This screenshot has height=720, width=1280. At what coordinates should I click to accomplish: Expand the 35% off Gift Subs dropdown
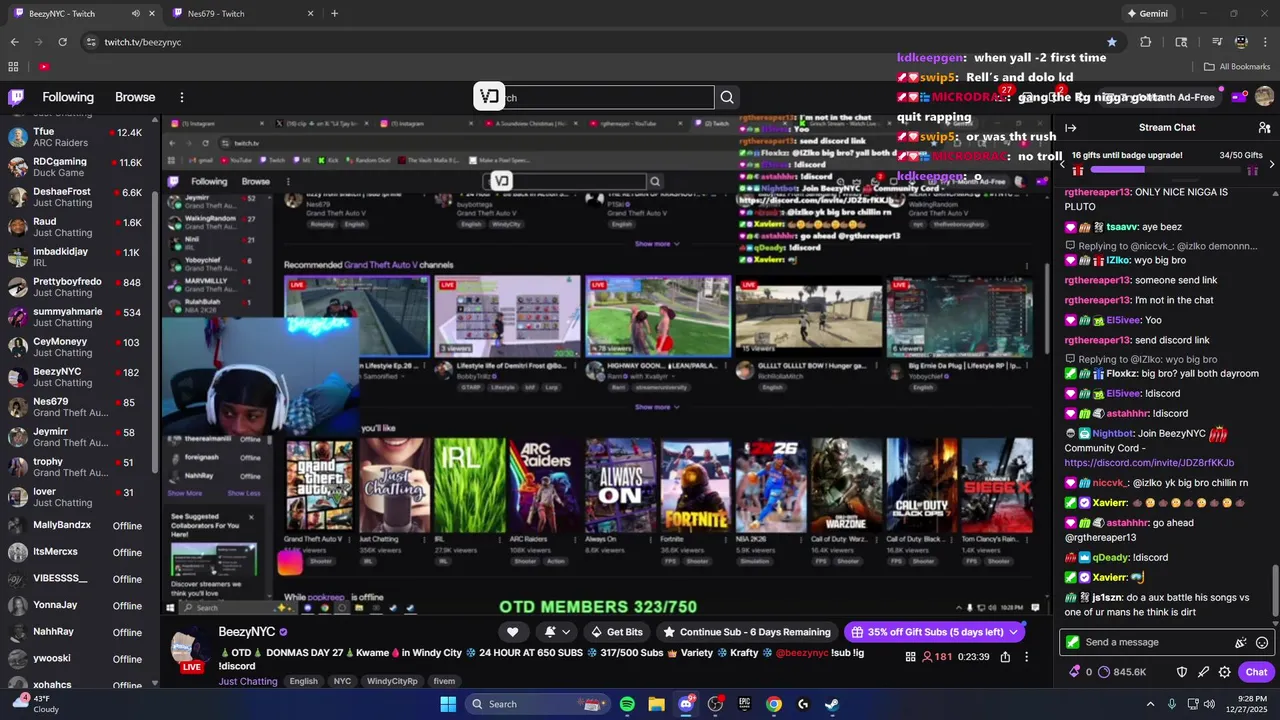point(1014,632)
